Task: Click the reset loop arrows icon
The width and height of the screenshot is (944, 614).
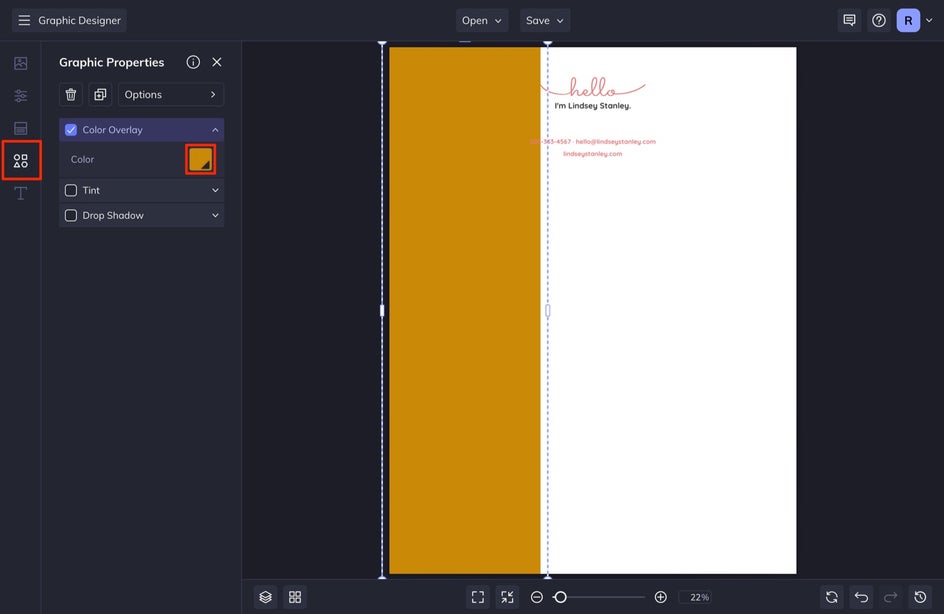Action: pyautogui.click(x=831, y=597)
